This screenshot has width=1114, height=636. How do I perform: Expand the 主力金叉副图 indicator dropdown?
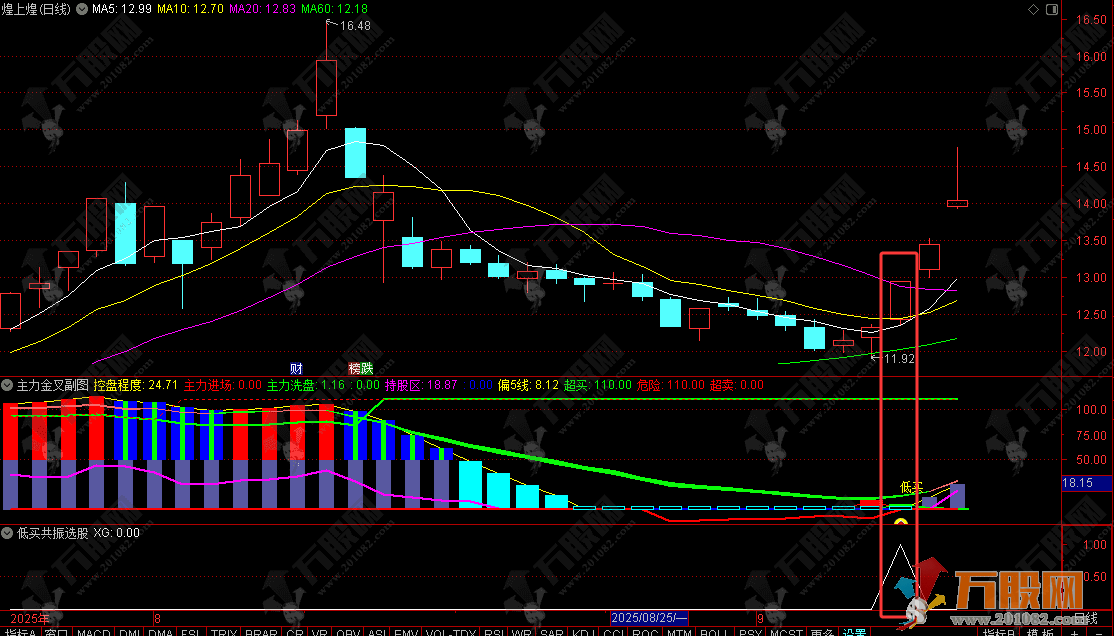[x=7, y=385]
